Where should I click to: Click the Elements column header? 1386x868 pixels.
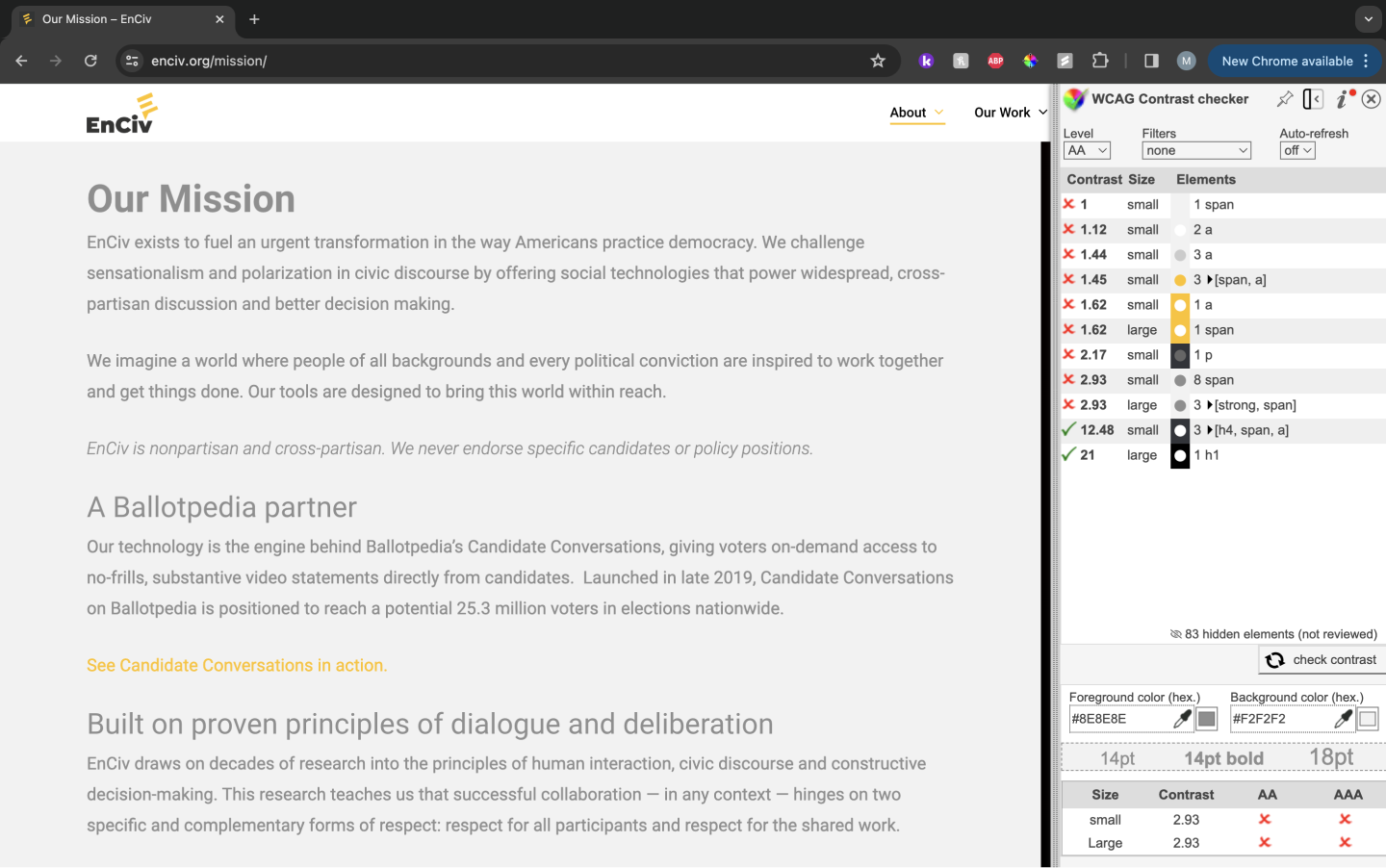1206,180
